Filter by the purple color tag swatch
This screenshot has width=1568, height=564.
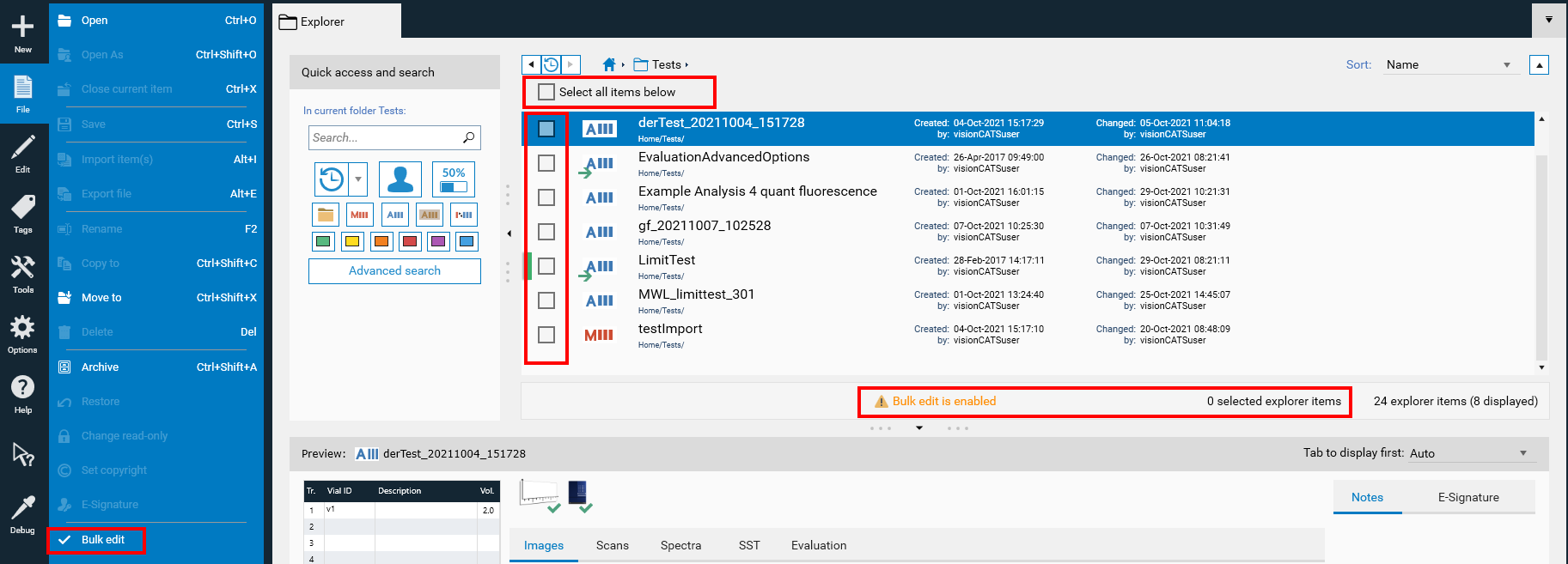(438, 241)
